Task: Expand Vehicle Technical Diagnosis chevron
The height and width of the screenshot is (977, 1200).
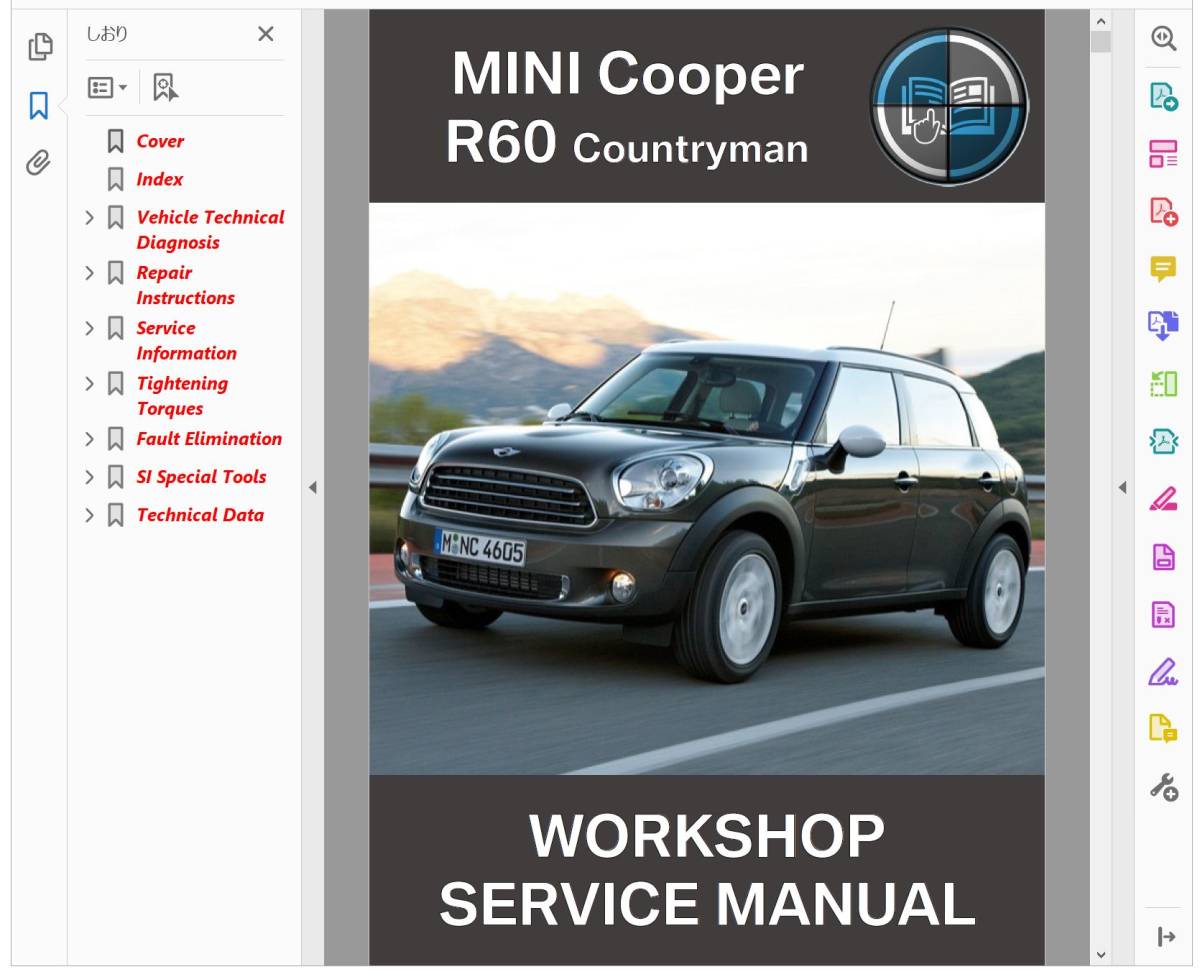Action: (89, 217)
